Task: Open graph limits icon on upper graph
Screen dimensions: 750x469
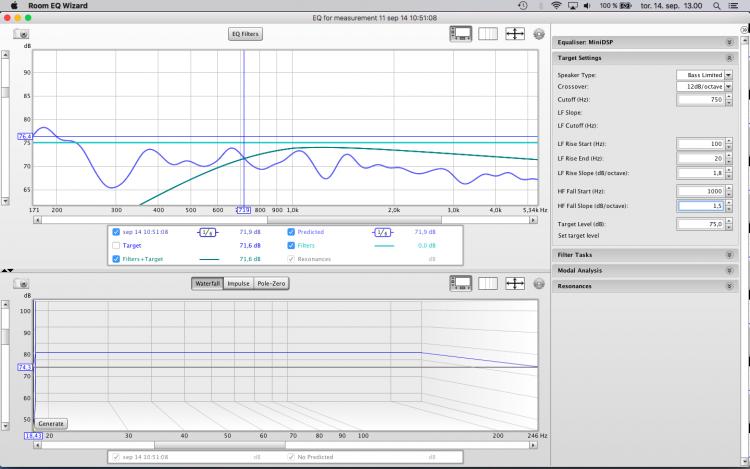Action: 488,34
